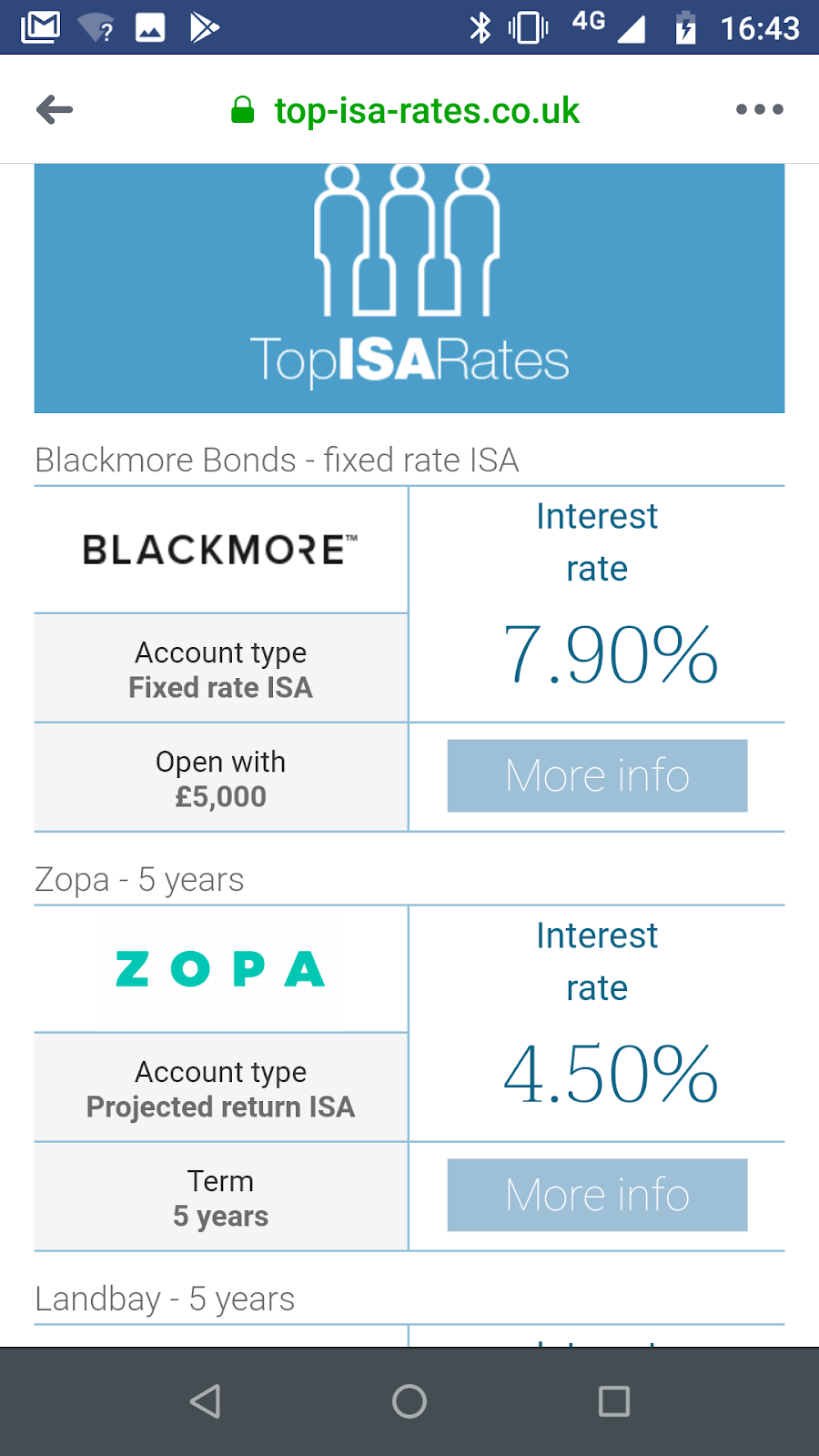Image resolution: width=819 pixels, height=1456 pixels.
Task: Open recent apps with the square button
Action: point(614,1401)
